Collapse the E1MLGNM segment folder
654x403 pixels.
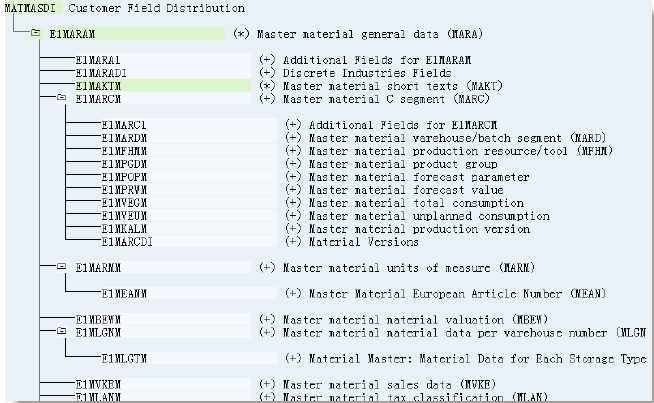pos(61,331)
